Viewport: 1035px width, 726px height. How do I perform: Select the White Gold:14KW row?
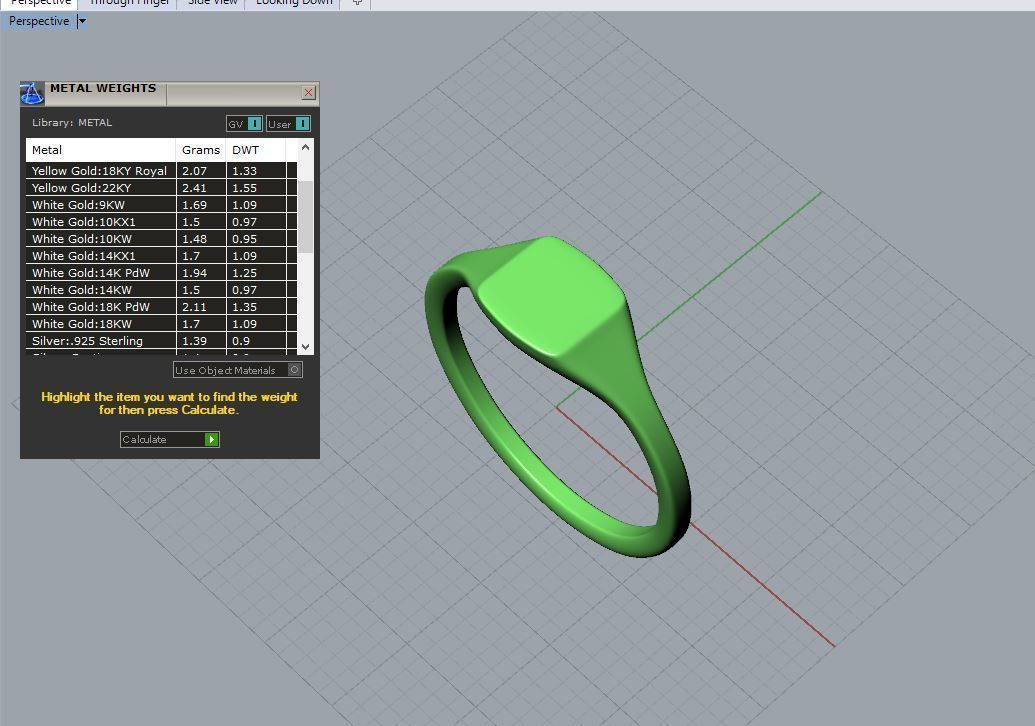pos(161,290)
